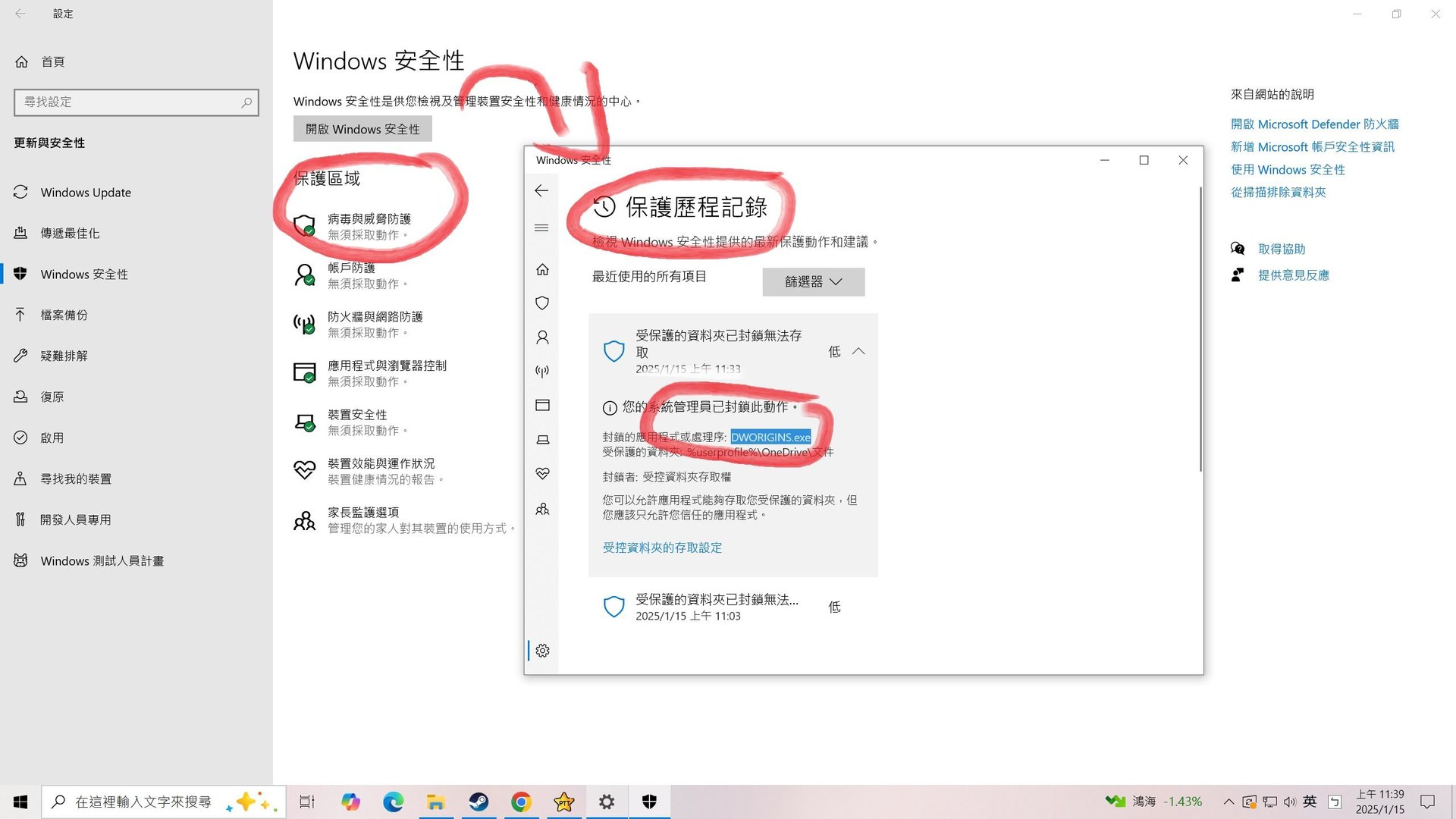Show hidden tray icons chevron

pos(1228,802)
